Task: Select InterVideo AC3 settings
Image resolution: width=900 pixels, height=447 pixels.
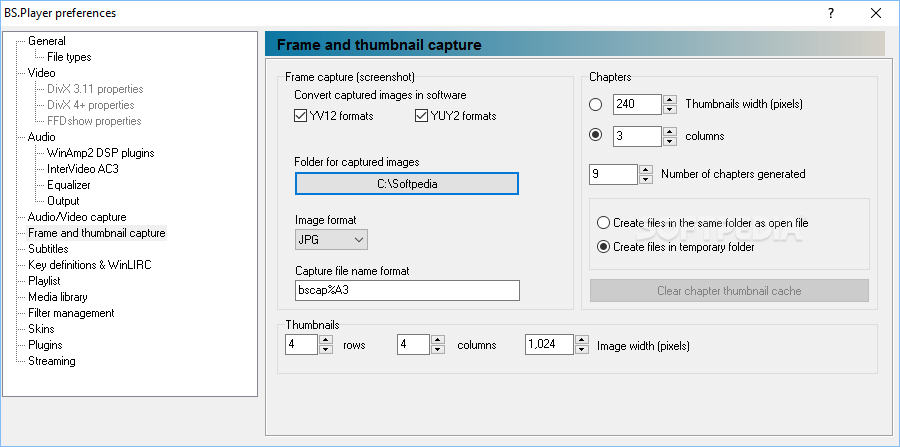Action: point(83,169)
